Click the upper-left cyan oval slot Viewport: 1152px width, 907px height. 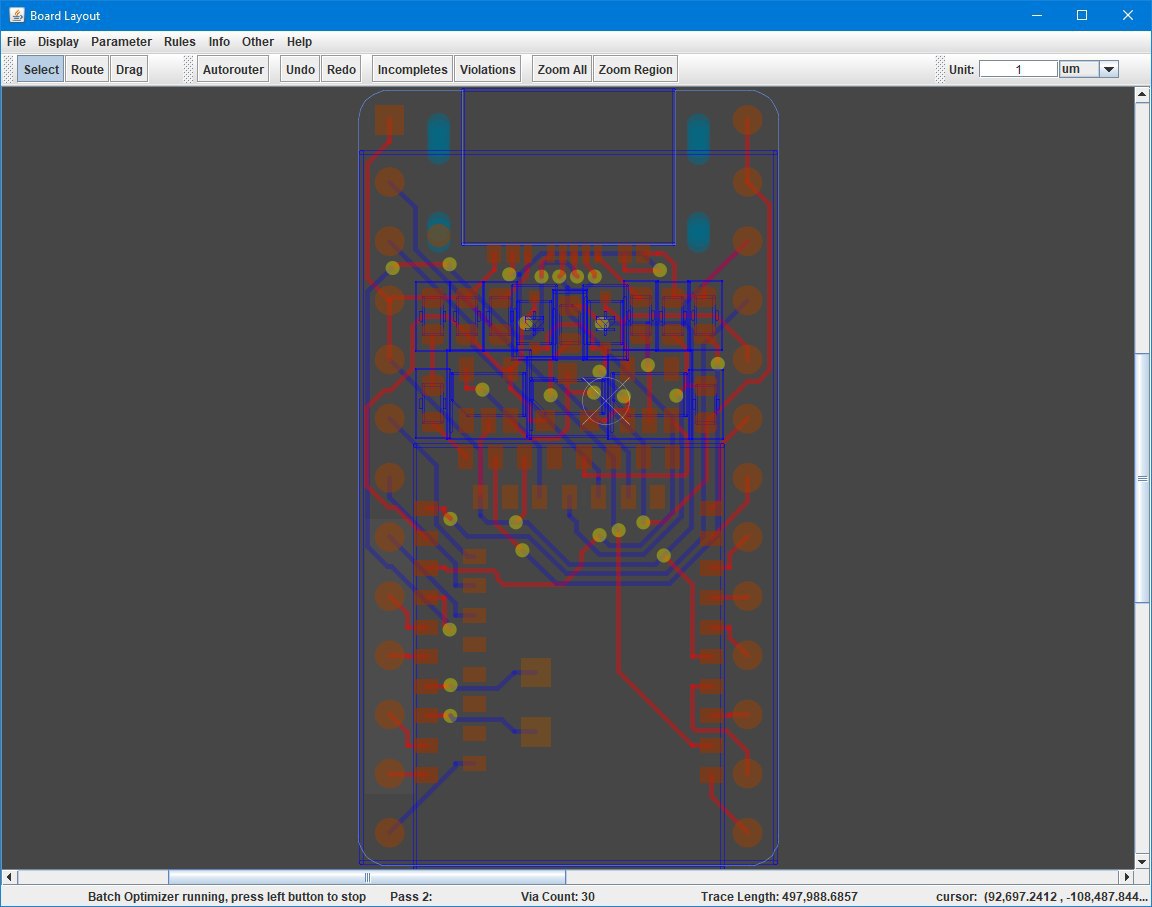click(x=439, y=137)
